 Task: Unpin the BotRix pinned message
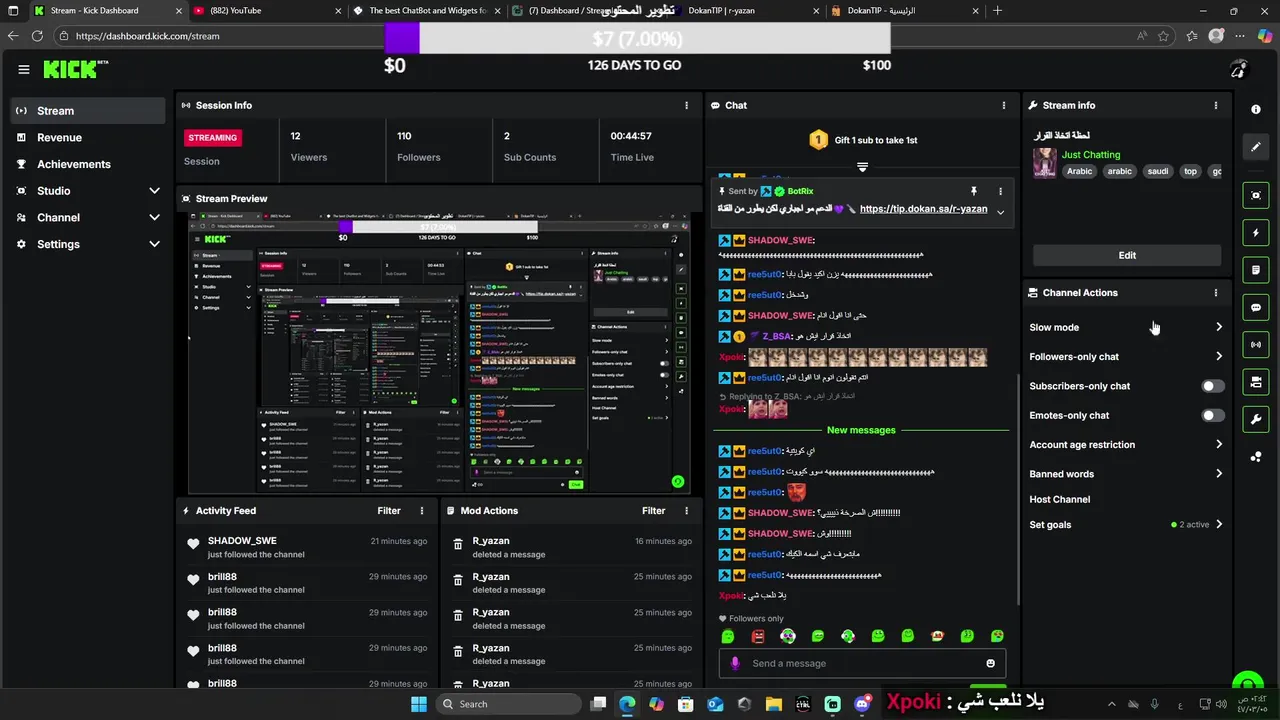coord(973,191)
